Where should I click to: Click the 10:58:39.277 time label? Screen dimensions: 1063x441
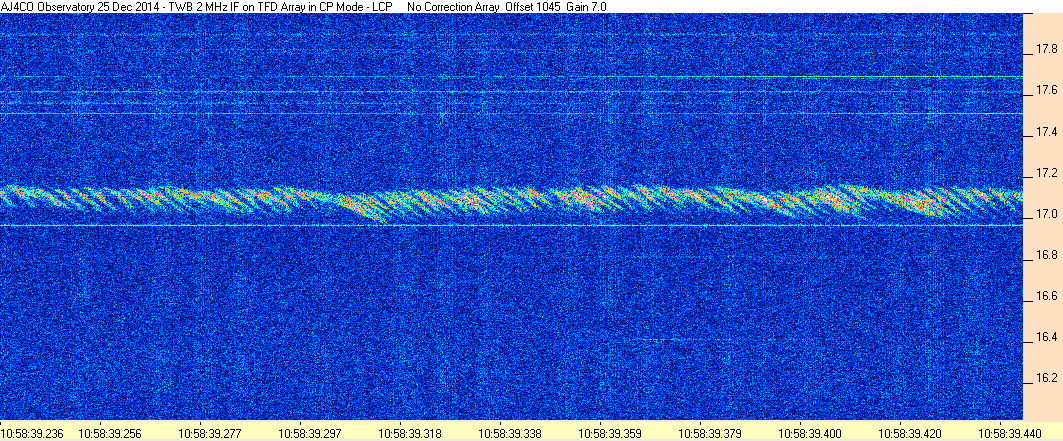209,432
